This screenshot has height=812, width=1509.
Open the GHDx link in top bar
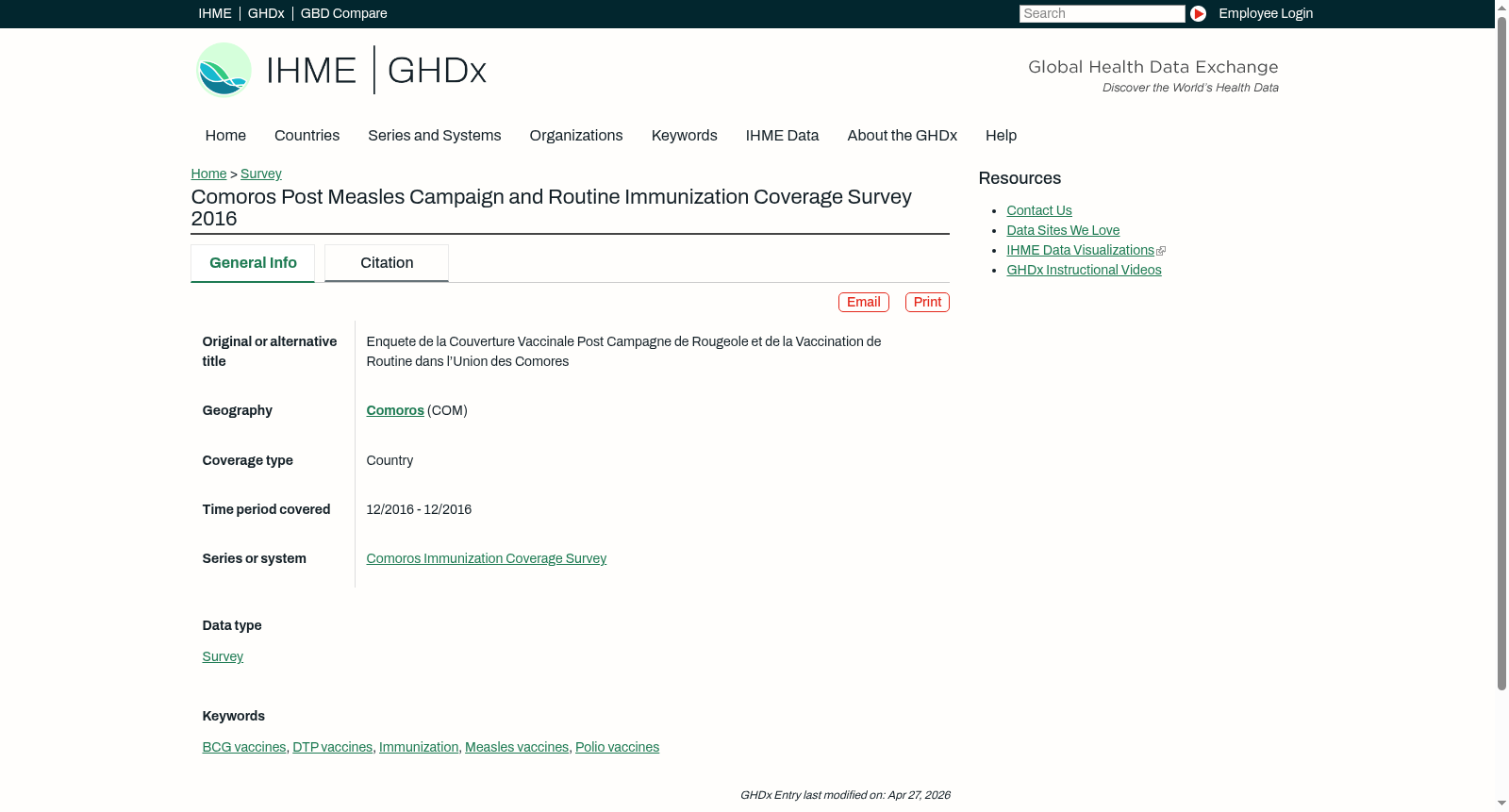266,13
